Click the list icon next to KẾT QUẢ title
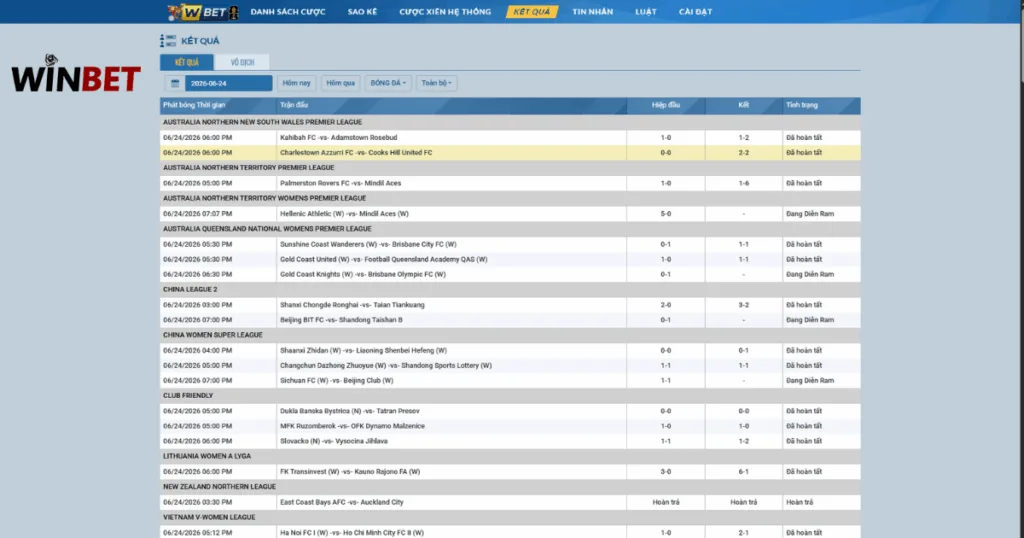1024x538 pixels. pos(168,41)
